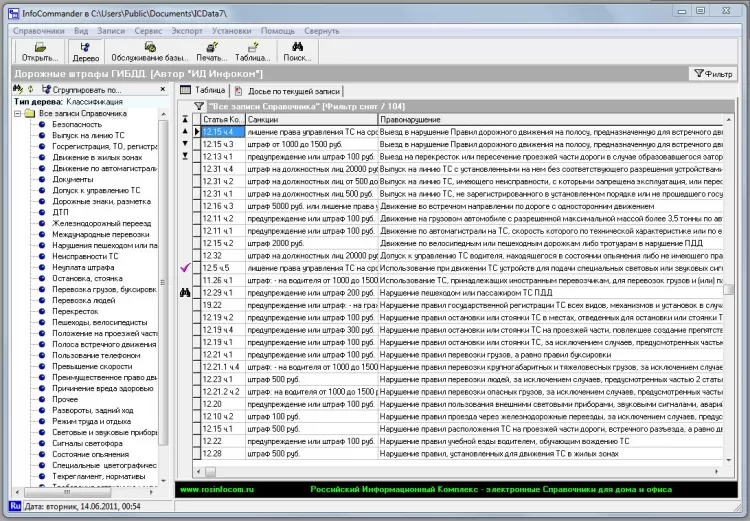Toggle the Дерево tree panel button
Viewport: 750px width, 521px height.
tap(86, 51)
